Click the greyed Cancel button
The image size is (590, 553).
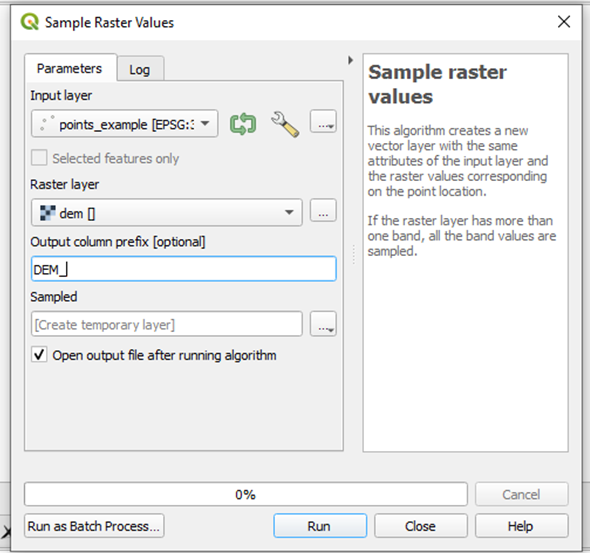(522, 494)
